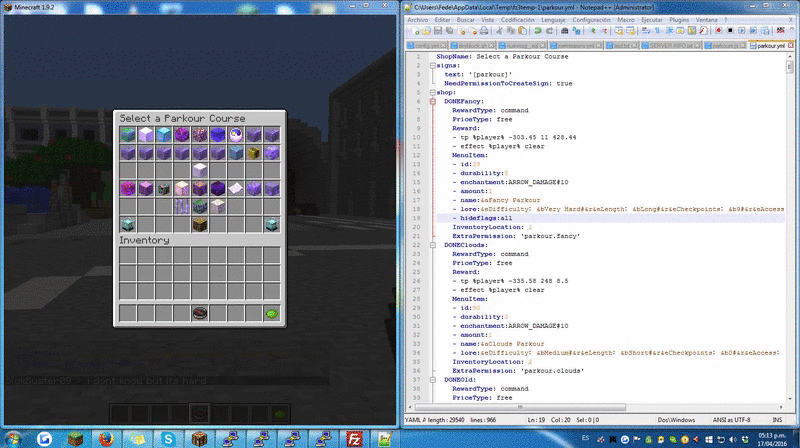
Task: Click the green Undo arrow icon
Action: [538, 31]
